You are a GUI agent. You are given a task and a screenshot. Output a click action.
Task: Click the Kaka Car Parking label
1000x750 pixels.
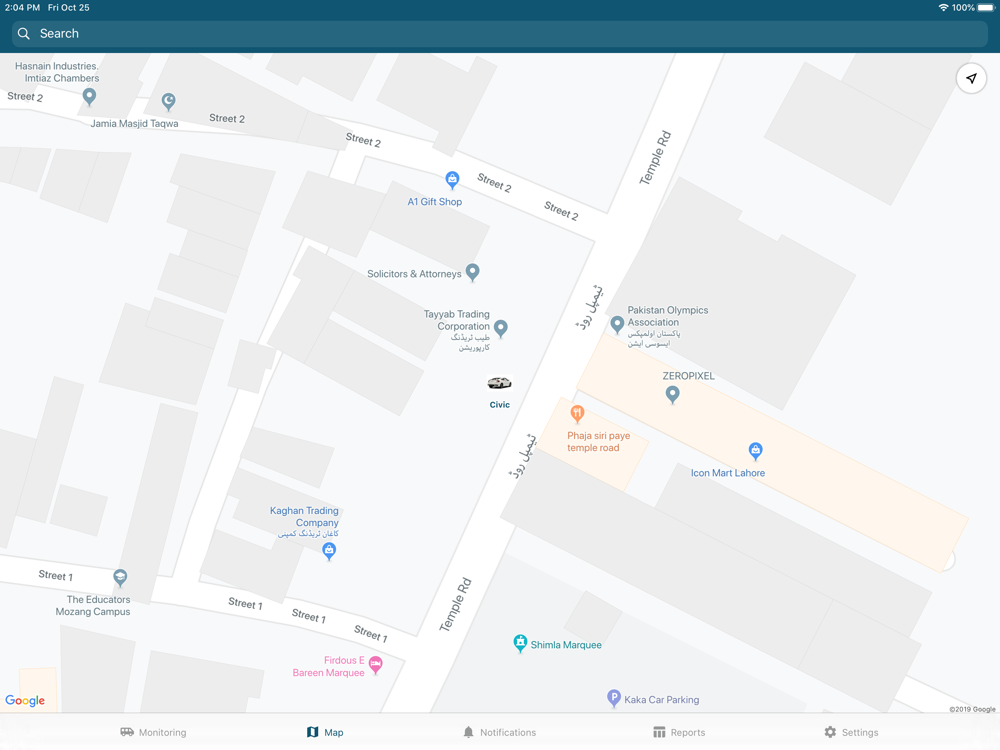pos(661,700)
